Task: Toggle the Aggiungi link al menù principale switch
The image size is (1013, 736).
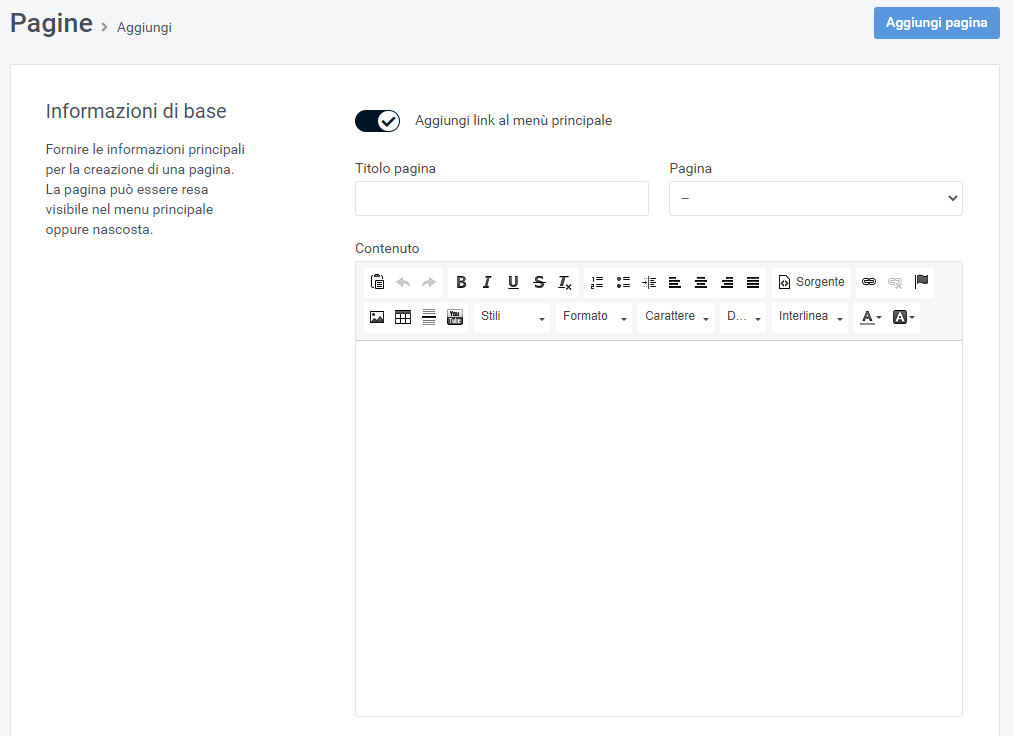Action: coord(377,121)
